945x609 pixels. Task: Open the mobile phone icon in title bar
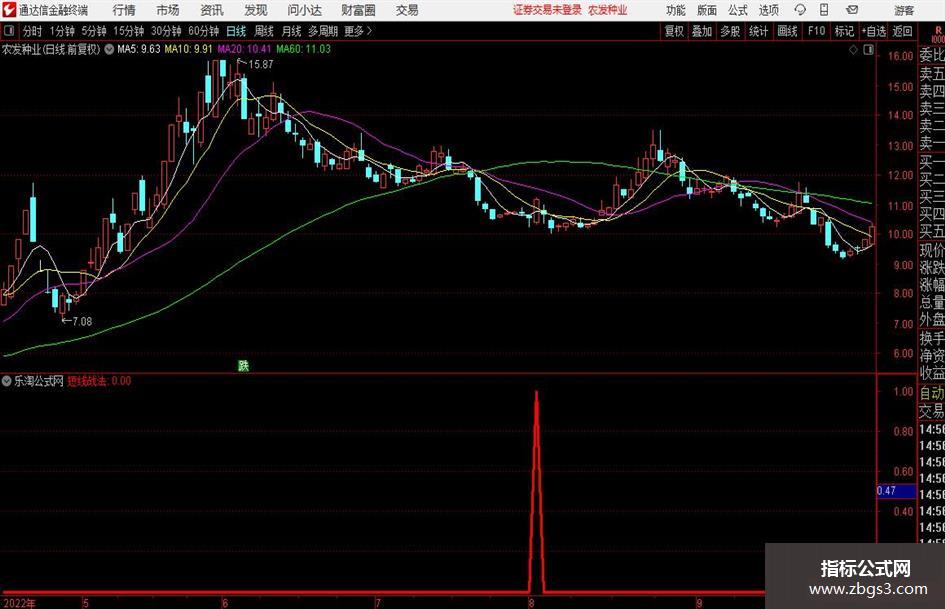pyautogui.click(x=824, y=10)
